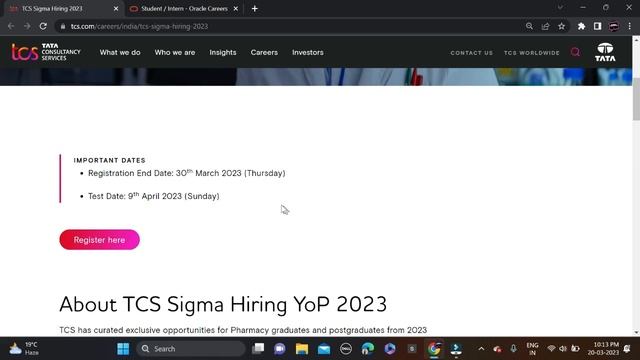Click the browser forward arrow

point(27,26)
